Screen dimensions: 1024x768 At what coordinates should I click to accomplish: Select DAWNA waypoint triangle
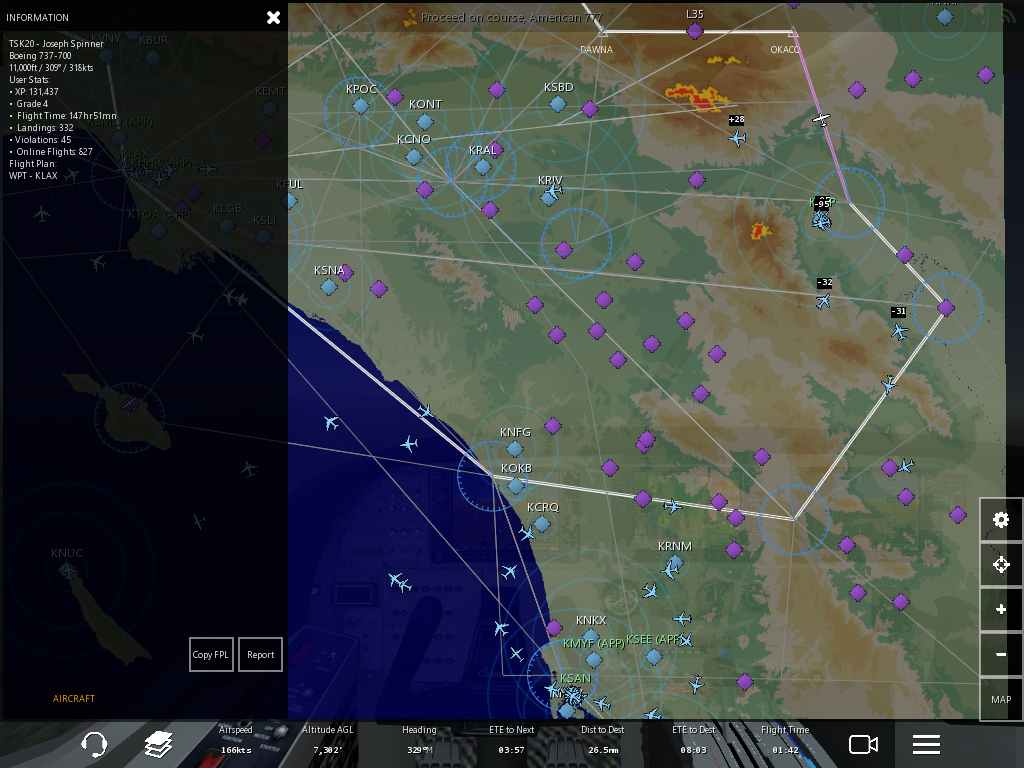(x=603, y=32)
